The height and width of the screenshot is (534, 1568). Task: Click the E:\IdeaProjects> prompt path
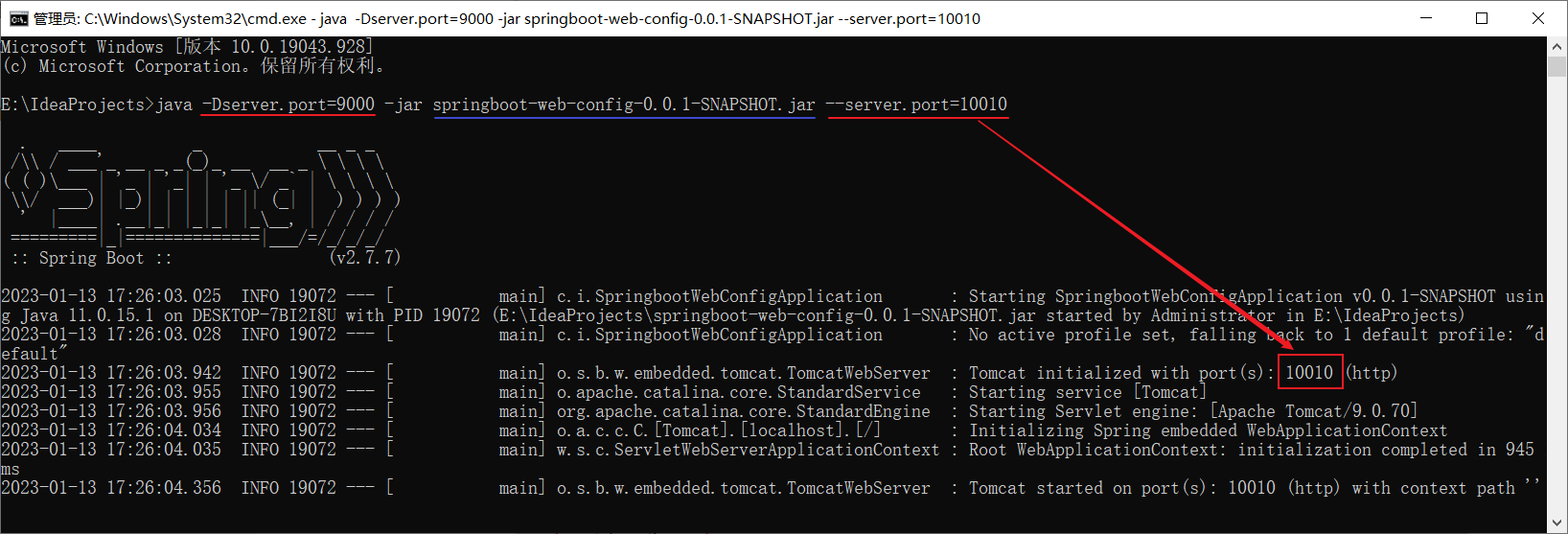[77, 104]
